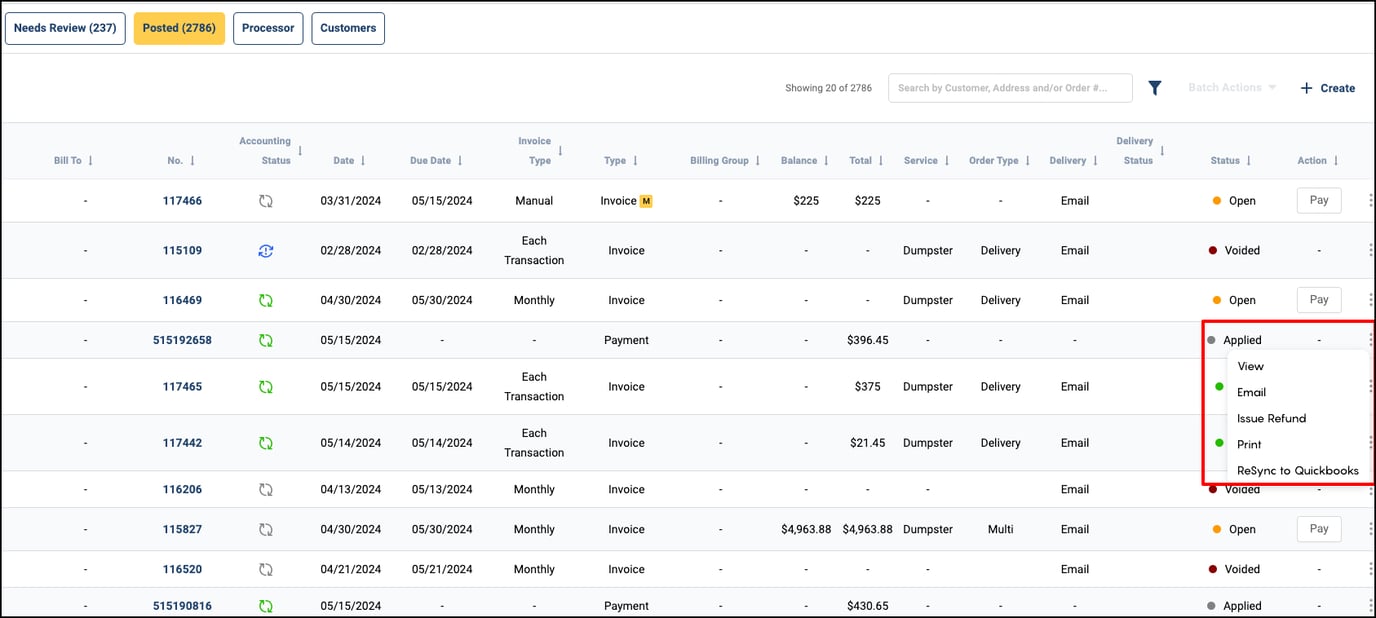This screenshot has width=1376, height=618.
Task: Open three-dot menu for invoice 117466
Action: point(1370,201)
